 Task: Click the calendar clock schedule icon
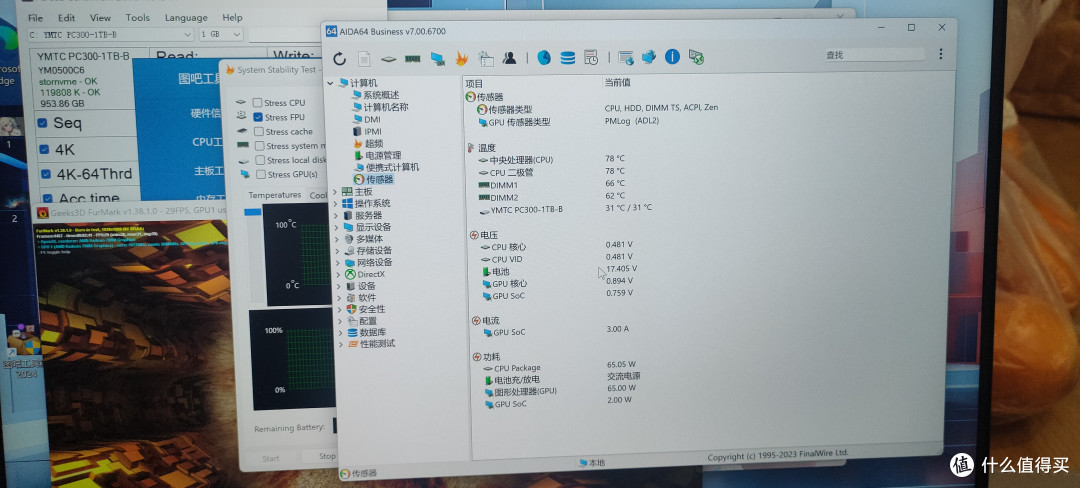(x=591, y=58)
